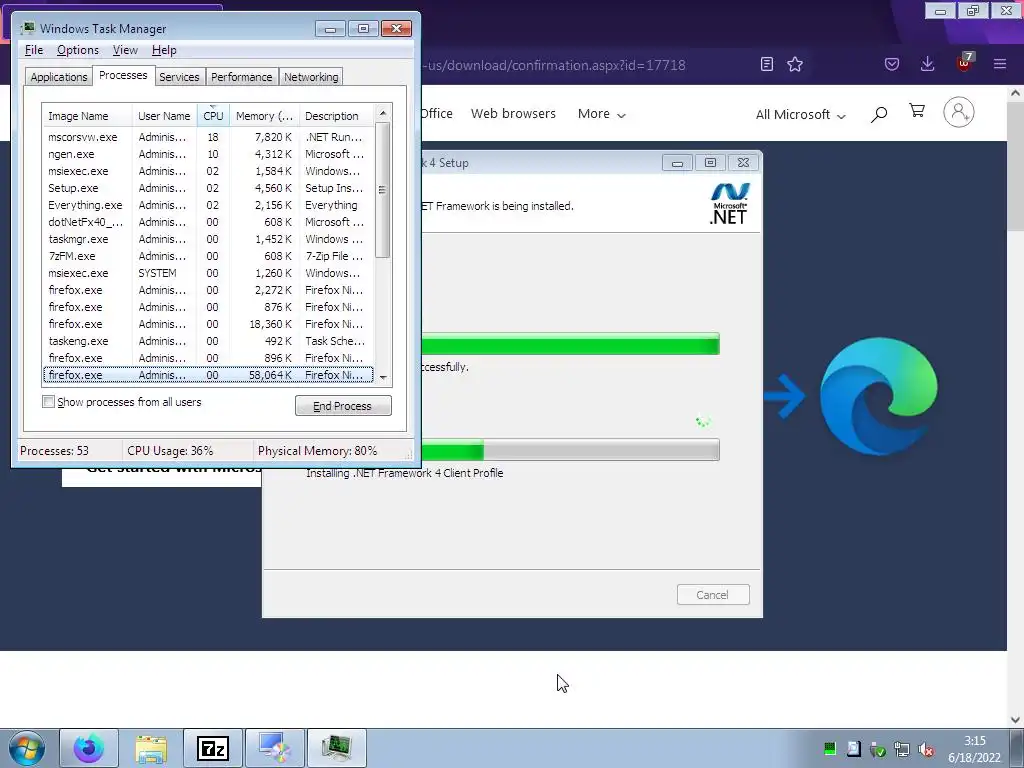The width and height of the screenshot is (1024, 768).
Task: Click browser page scroll up arrow
Action: coord(1016,93)
